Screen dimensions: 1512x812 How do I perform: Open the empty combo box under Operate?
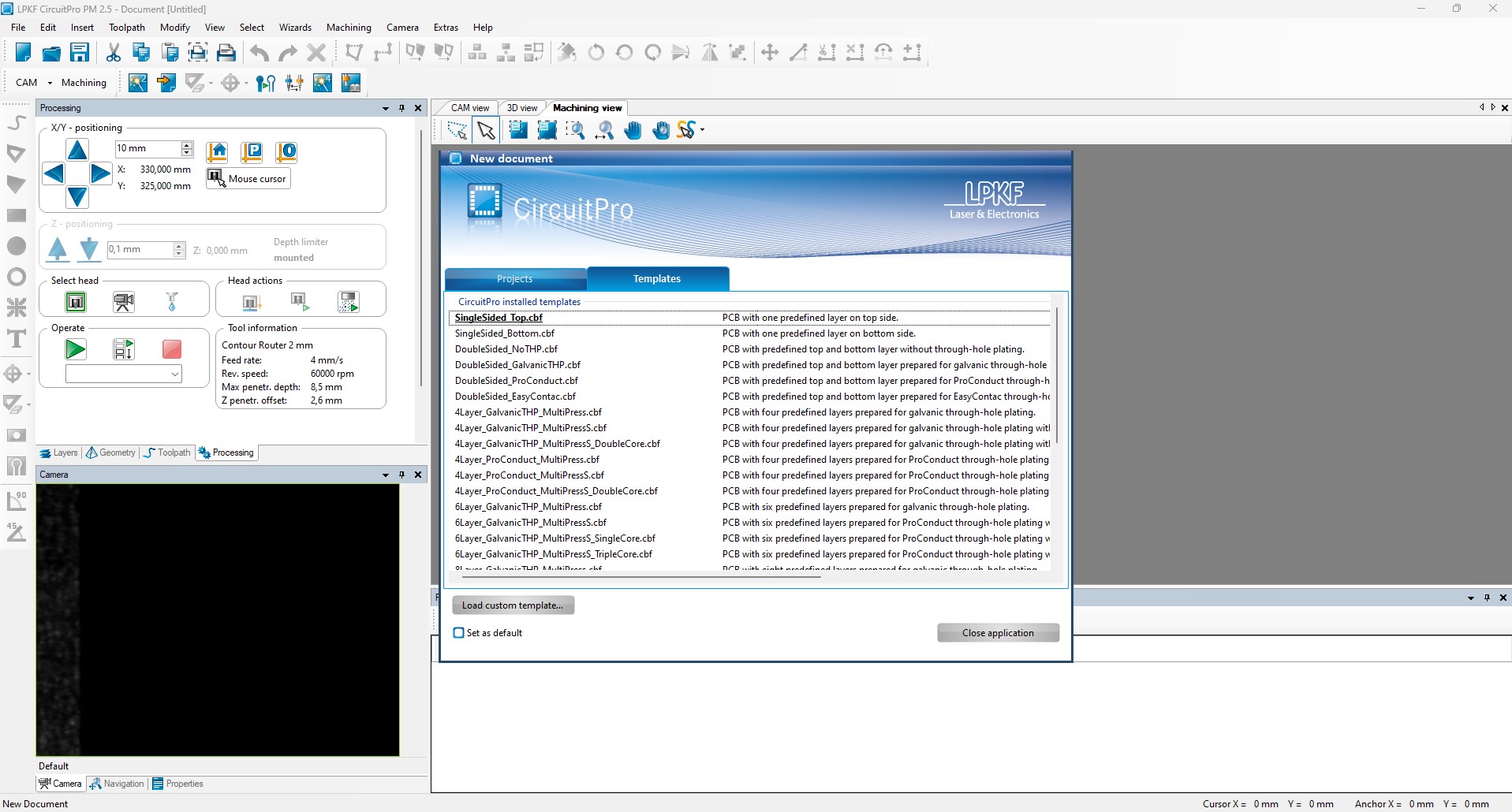point(124,374)
